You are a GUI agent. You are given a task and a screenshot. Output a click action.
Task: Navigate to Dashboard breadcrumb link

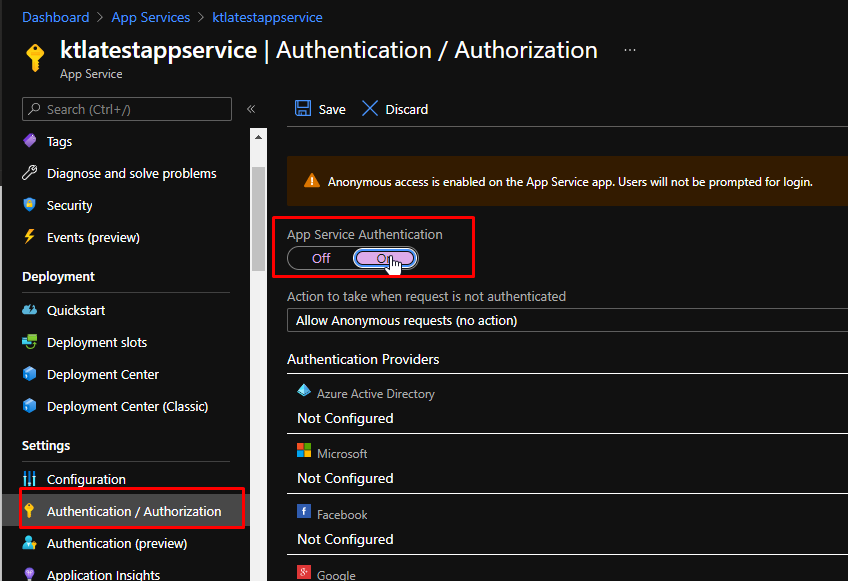(56, 17)
